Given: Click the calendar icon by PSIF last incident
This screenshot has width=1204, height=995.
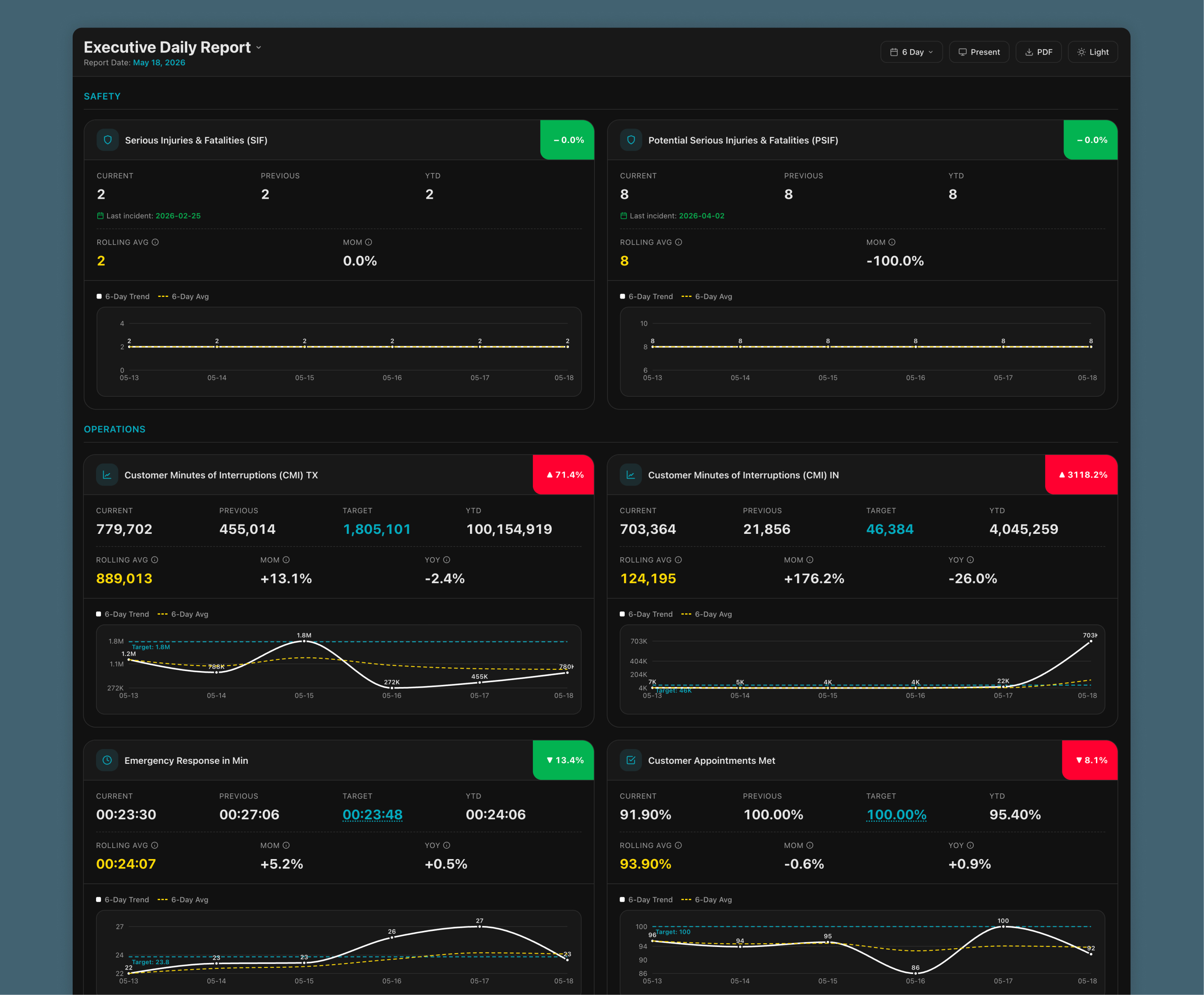Looking at the screenshot, I should point(624,216).
